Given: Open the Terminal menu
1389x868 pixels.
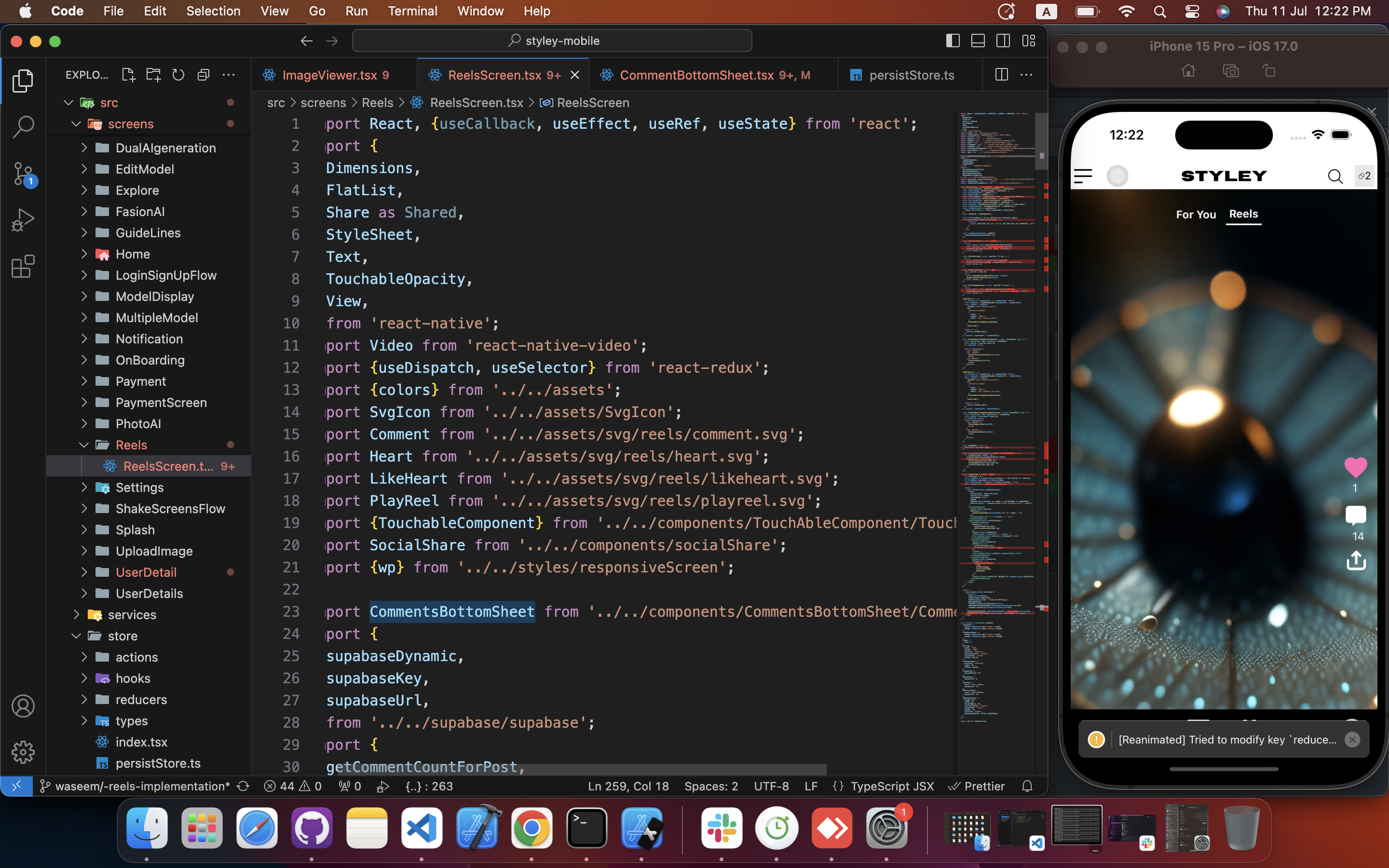Looking at the screenshot, I should click(412, 11).
